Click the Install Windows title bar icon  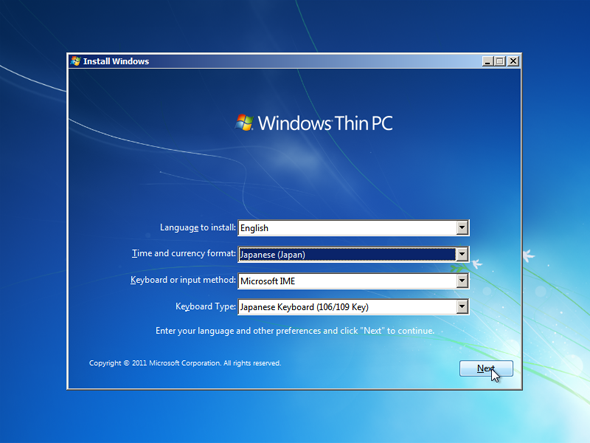[x=75, y=61]
